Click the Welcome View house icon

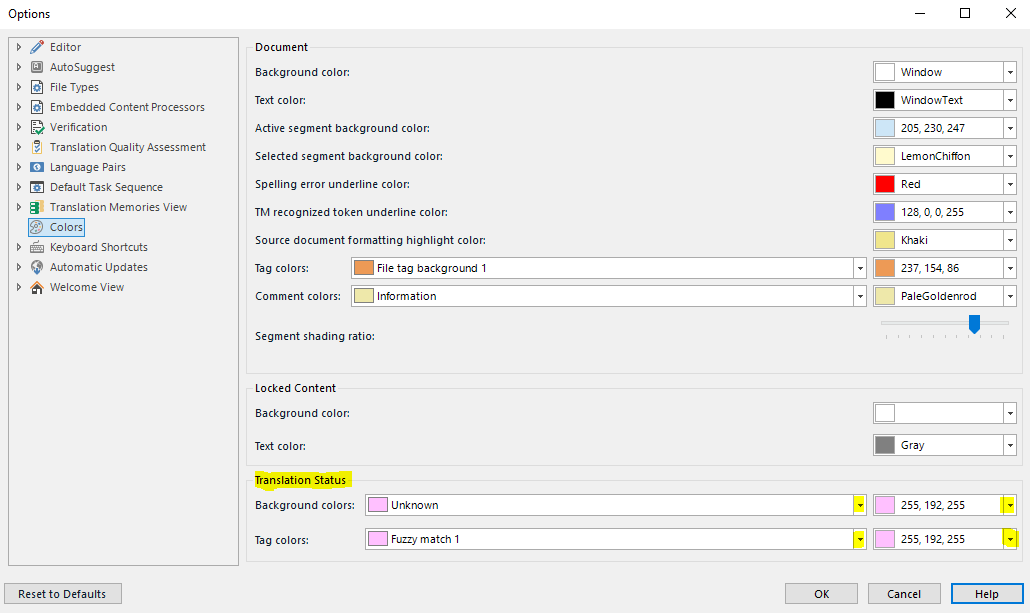click(x=37, y=287)
